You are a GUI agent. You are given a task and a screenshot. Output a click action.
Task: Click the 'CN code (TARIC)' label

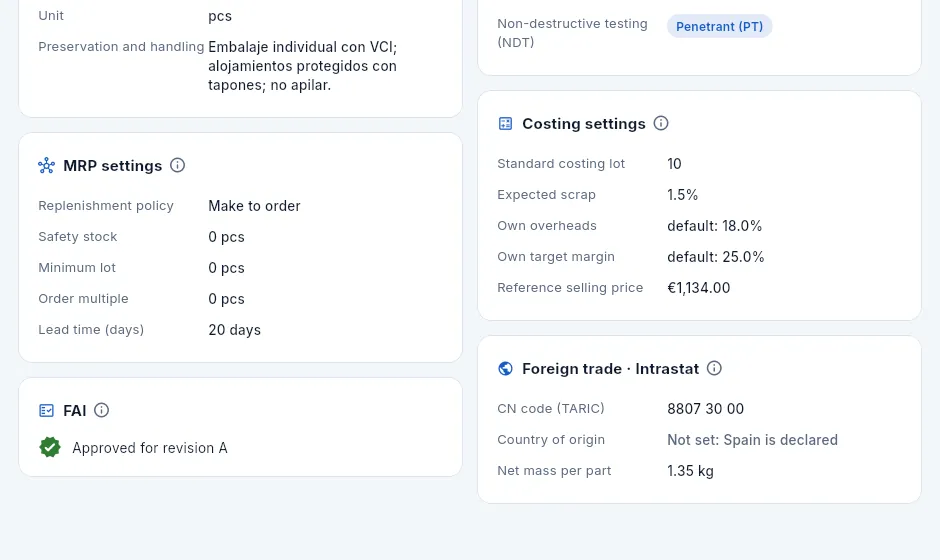[x=551, y=409]
